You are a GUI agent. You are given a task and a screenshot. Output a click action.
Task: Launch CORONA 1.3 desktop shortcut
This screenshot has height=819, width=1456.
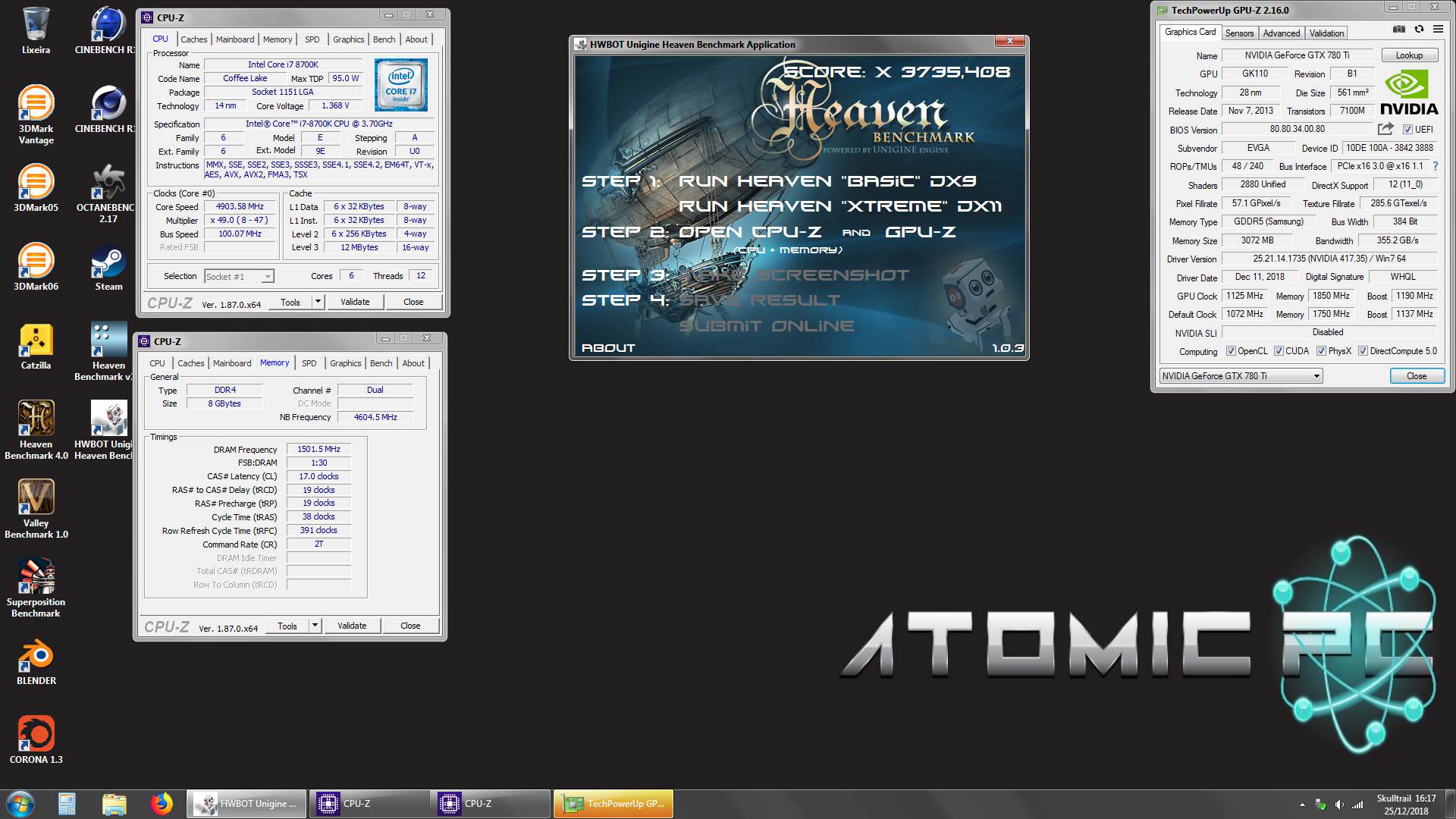pyautogui.click(x=36, y=739)
